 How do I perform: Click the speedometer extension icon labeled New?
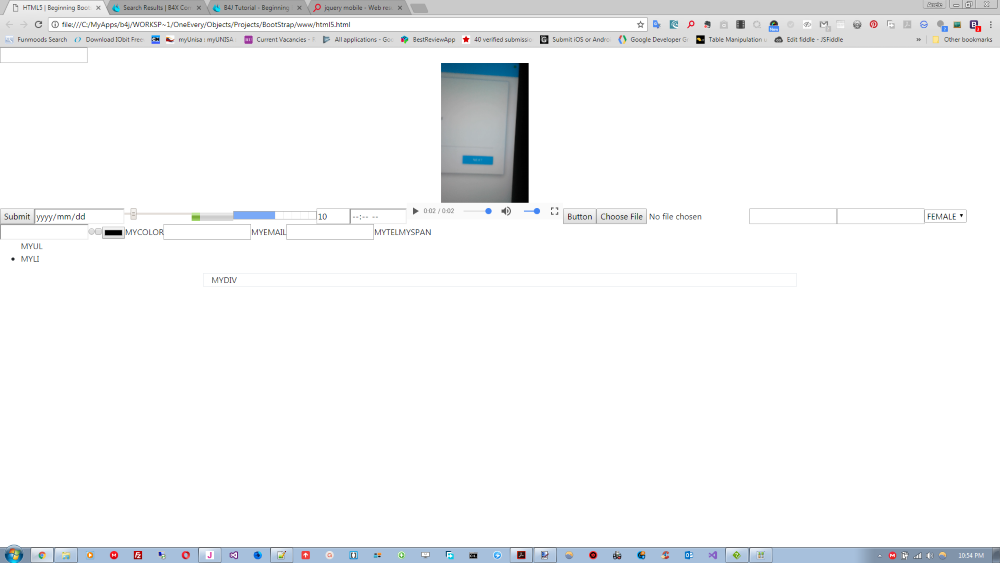[774, 26]
